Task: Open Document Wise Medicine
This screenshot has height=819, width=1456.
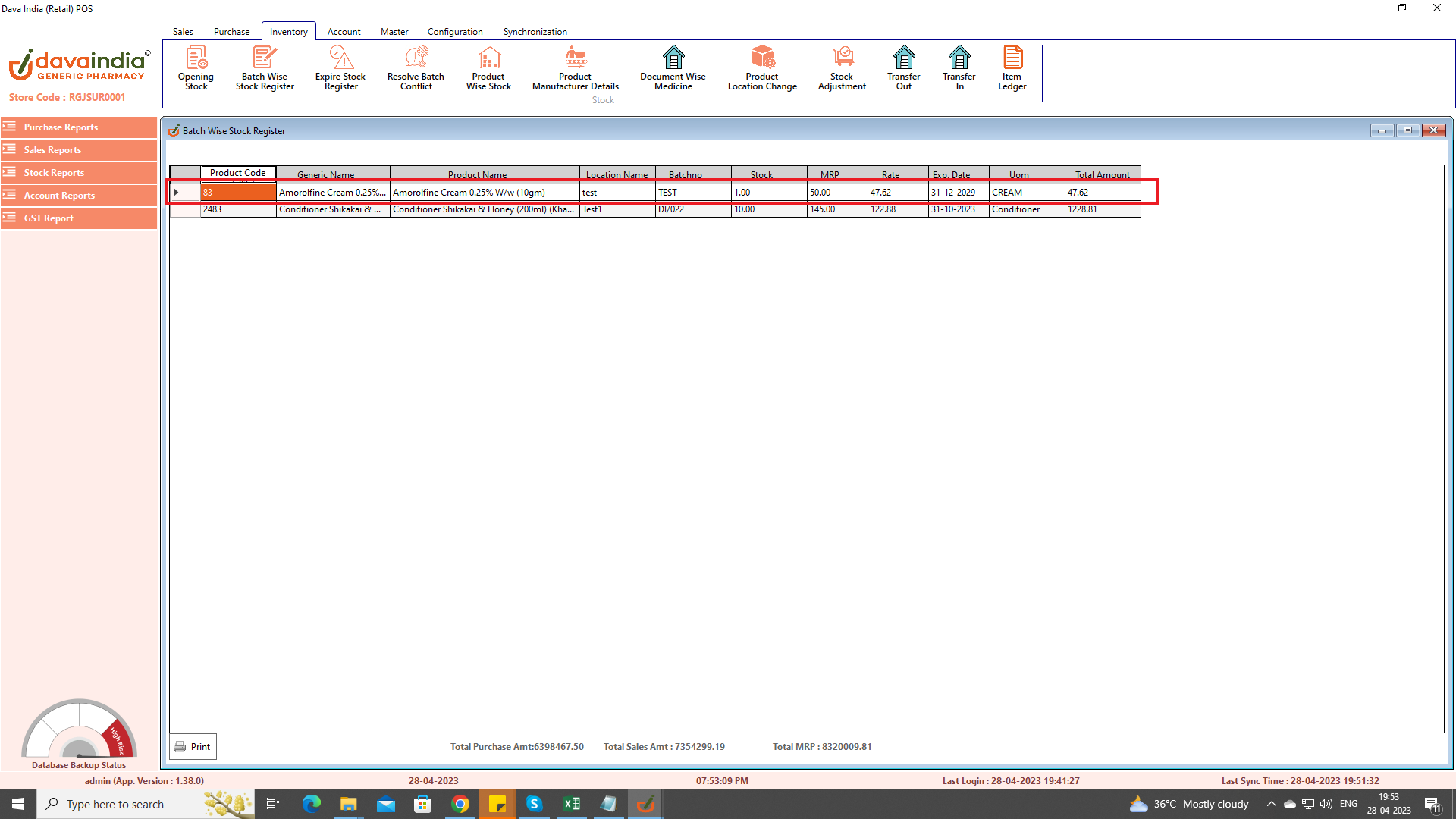Action: point(673,68)
